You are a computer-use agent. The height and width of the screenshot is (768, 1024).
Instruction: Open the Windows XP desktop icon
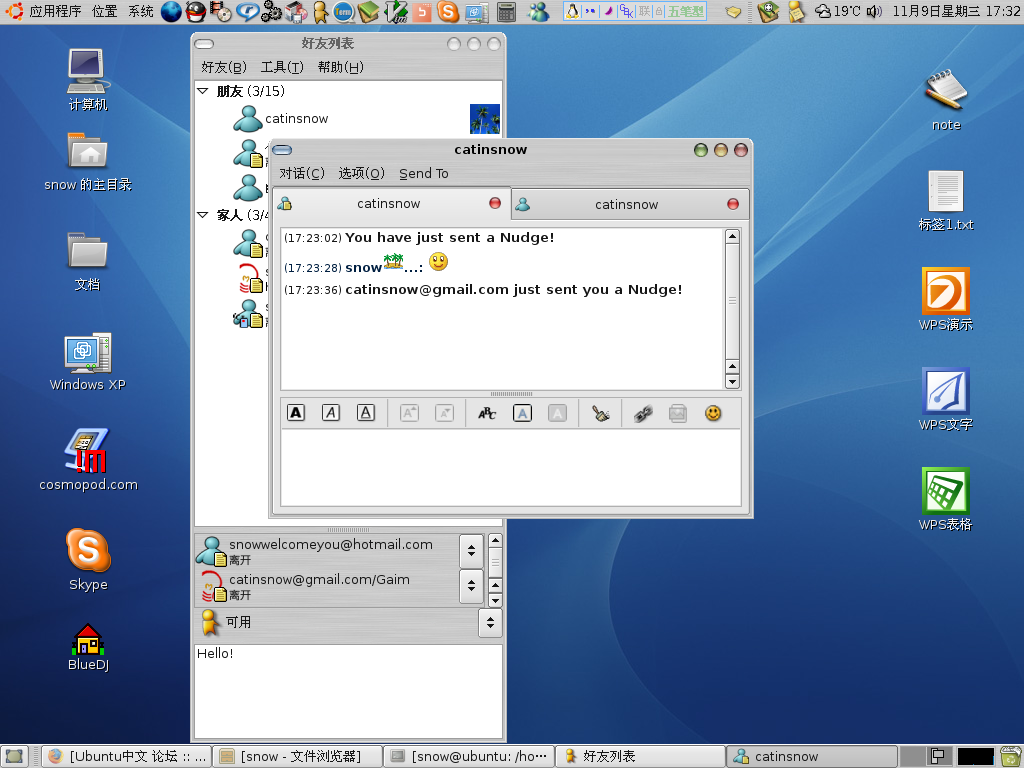click(x=88, y=362)
